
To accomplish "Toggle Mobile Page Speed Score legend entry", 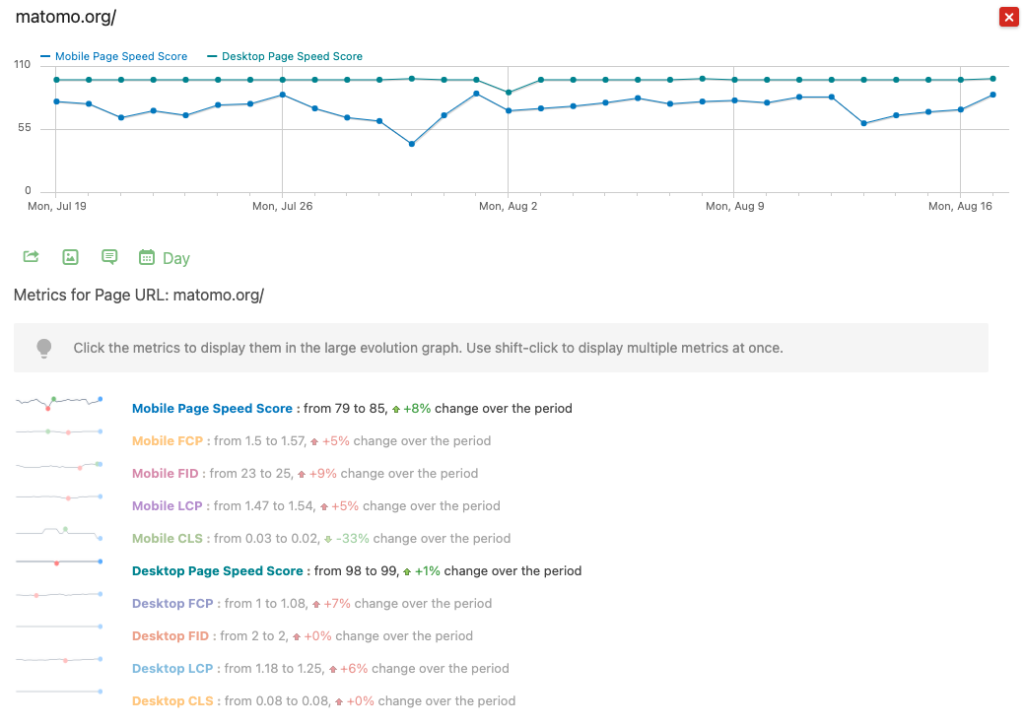I will pos(114,57).
